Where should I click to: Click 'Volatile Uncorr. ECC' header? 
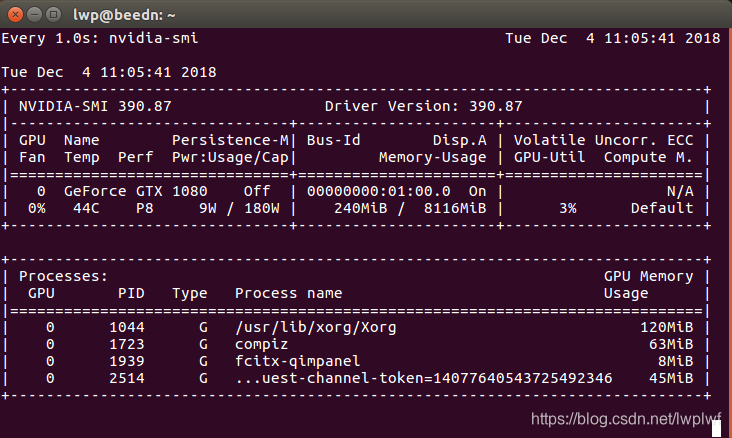pos(604,140)
